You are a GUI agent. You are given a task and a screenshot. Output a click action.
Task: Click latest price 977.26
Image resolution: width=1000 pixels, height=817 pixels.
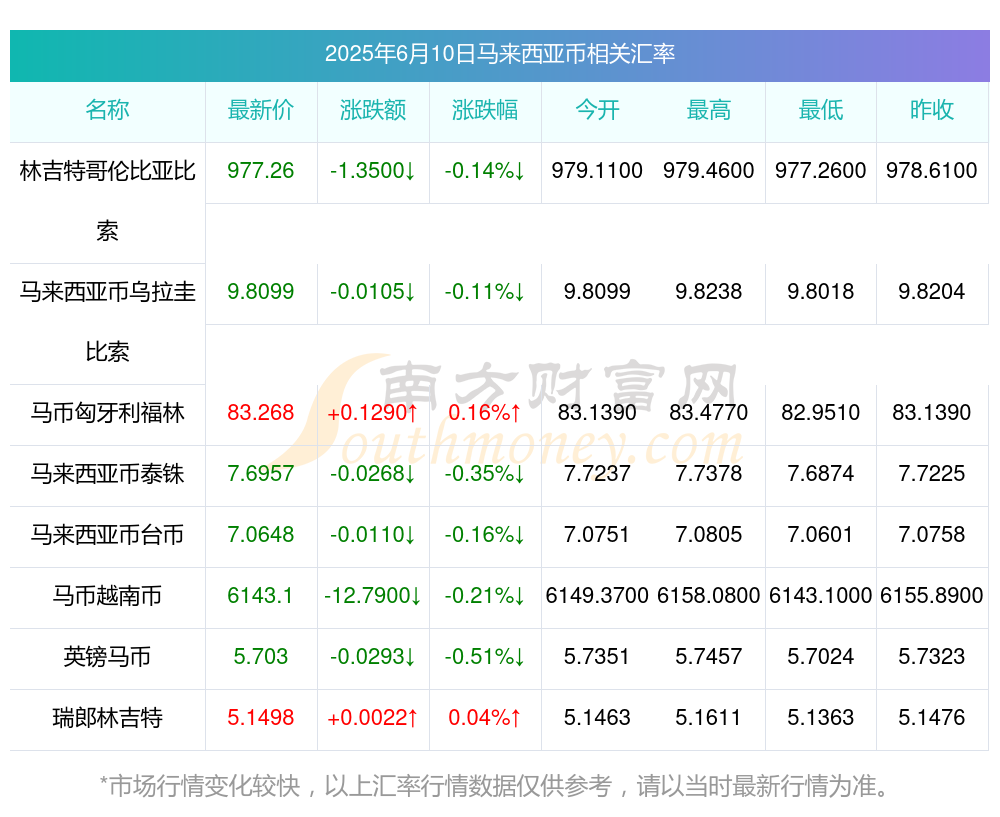(x=261, y=171)
